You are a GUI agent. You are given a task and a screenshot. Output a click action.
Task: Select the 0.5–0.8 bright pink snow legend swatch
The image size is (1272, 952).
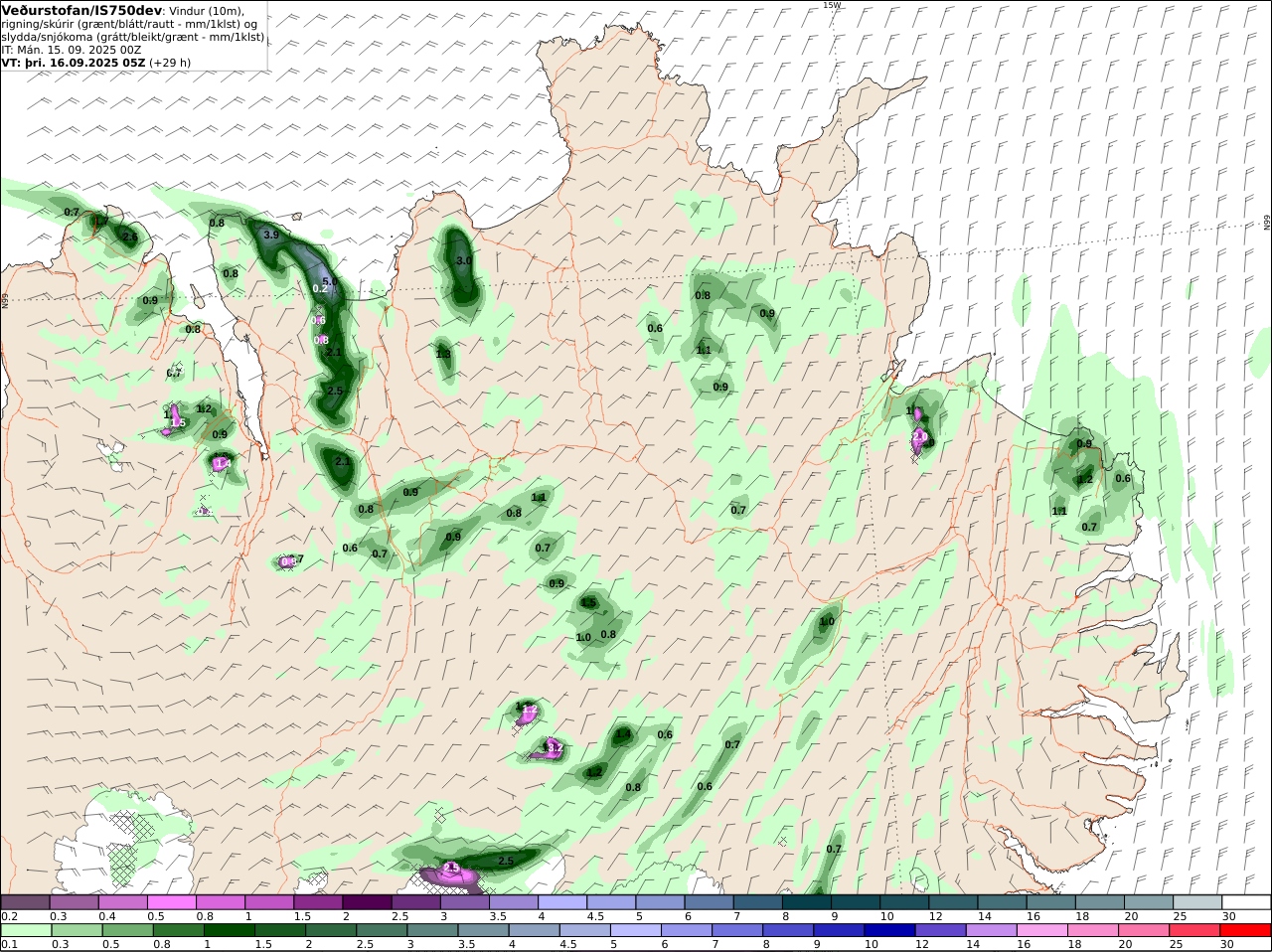coord(171,902)
